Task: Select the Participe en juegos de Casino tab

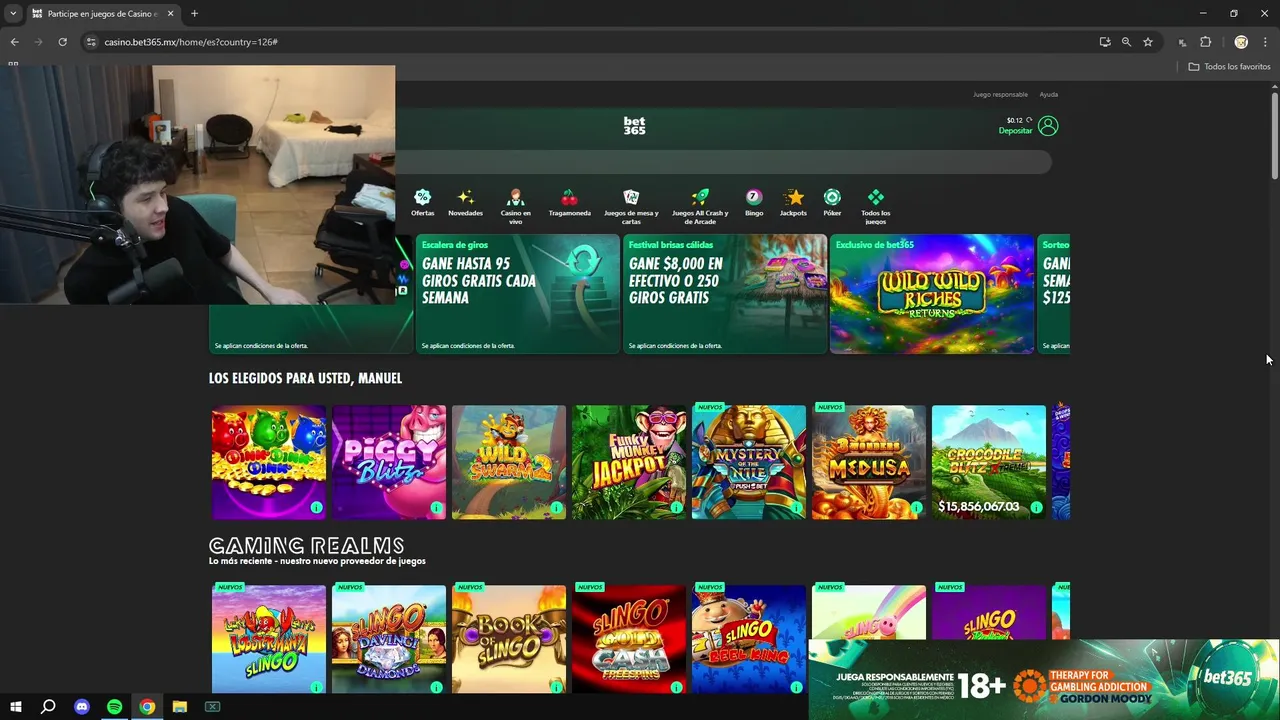Action: [103, 14]
